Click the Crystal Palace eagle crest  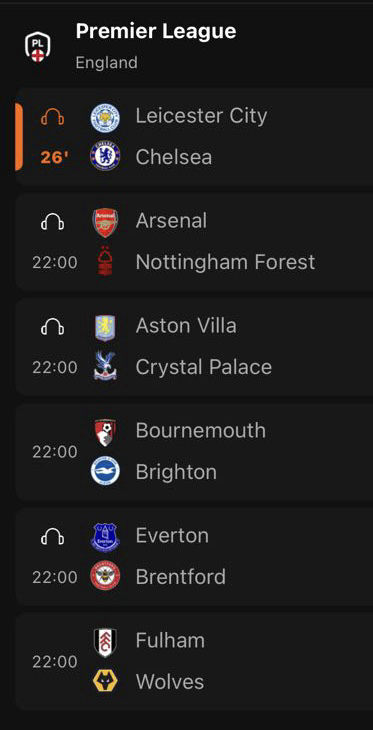pyautogui.click(x=105, y=366)
